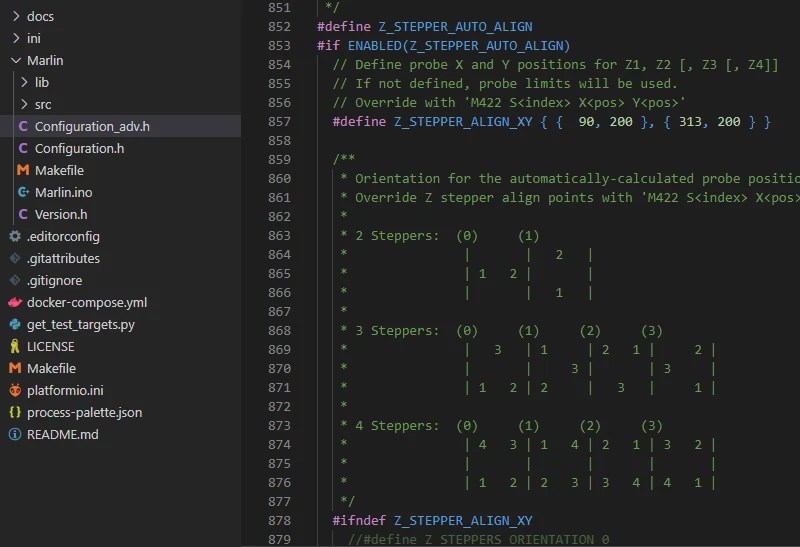Click the M icon of root Makefile
This screenshot has height=547, width=800.
tap(15, 368)
